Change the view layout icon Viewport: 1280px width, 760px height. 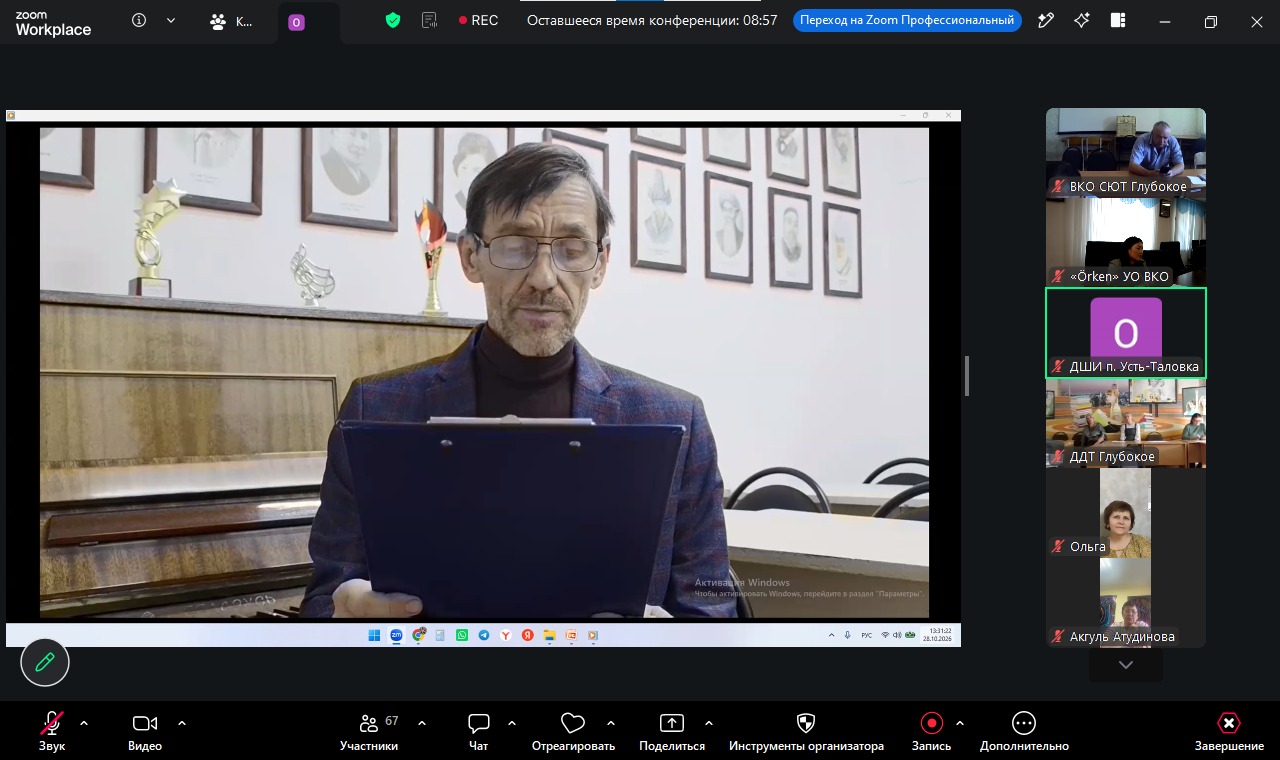(1118, 20)
